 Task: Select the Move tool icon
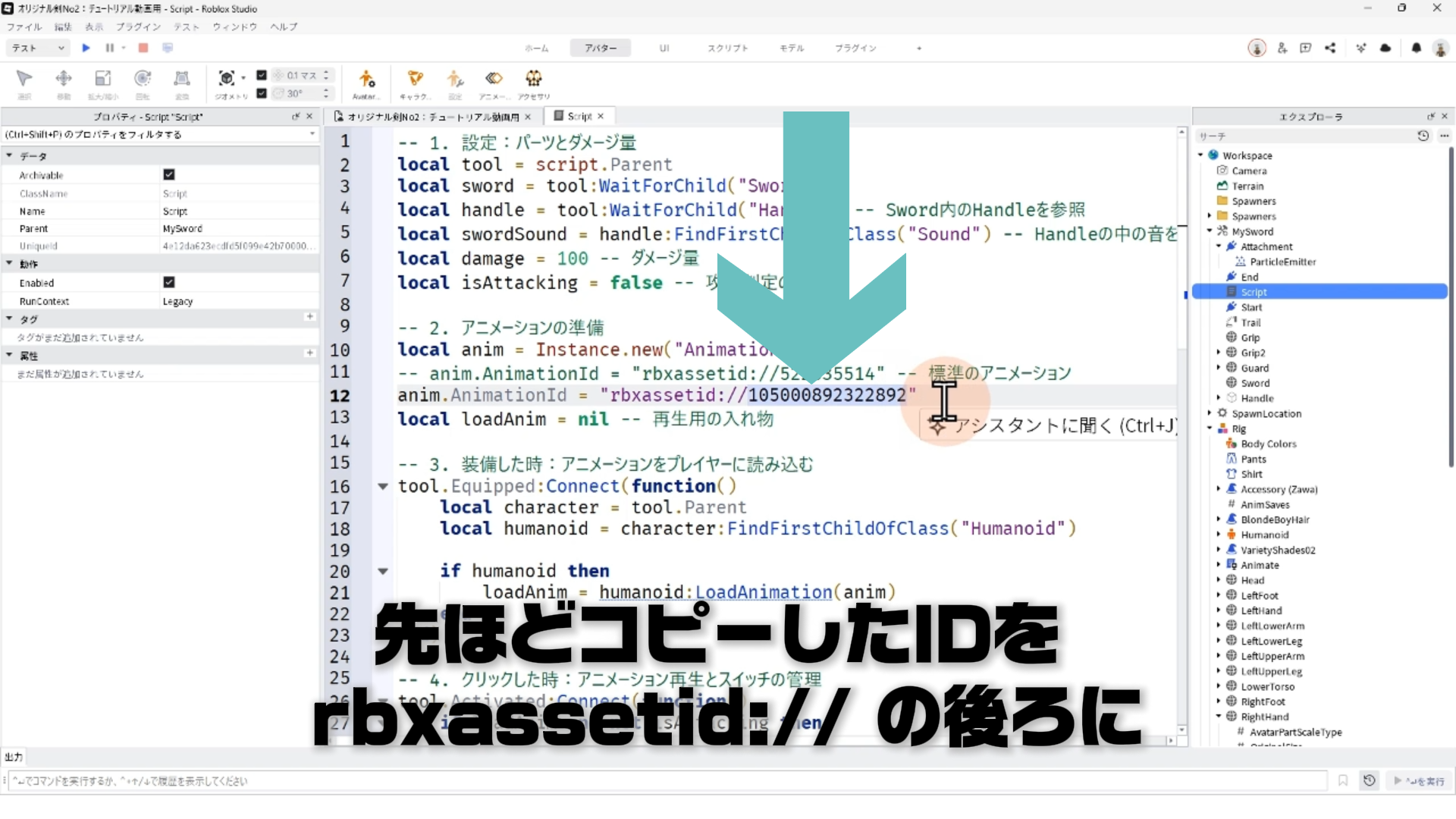pos(64,79)
